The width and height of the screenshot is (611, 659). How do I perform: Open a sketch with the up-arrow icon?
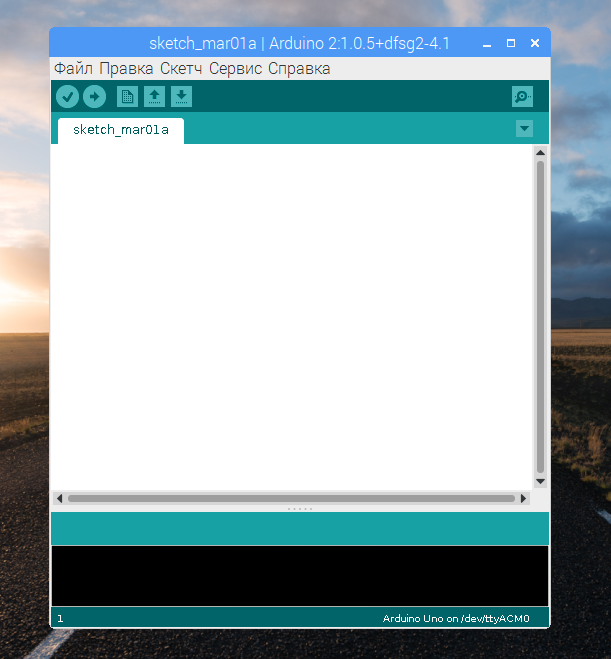[x=154, y=97]
